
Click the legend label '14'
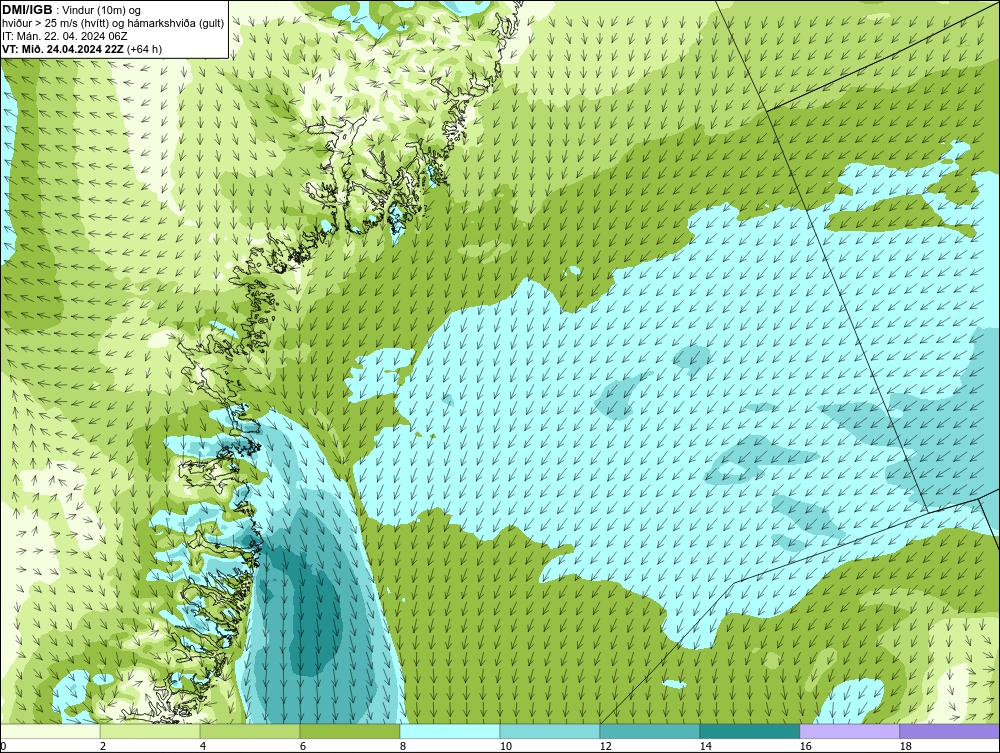pos(705,746)
